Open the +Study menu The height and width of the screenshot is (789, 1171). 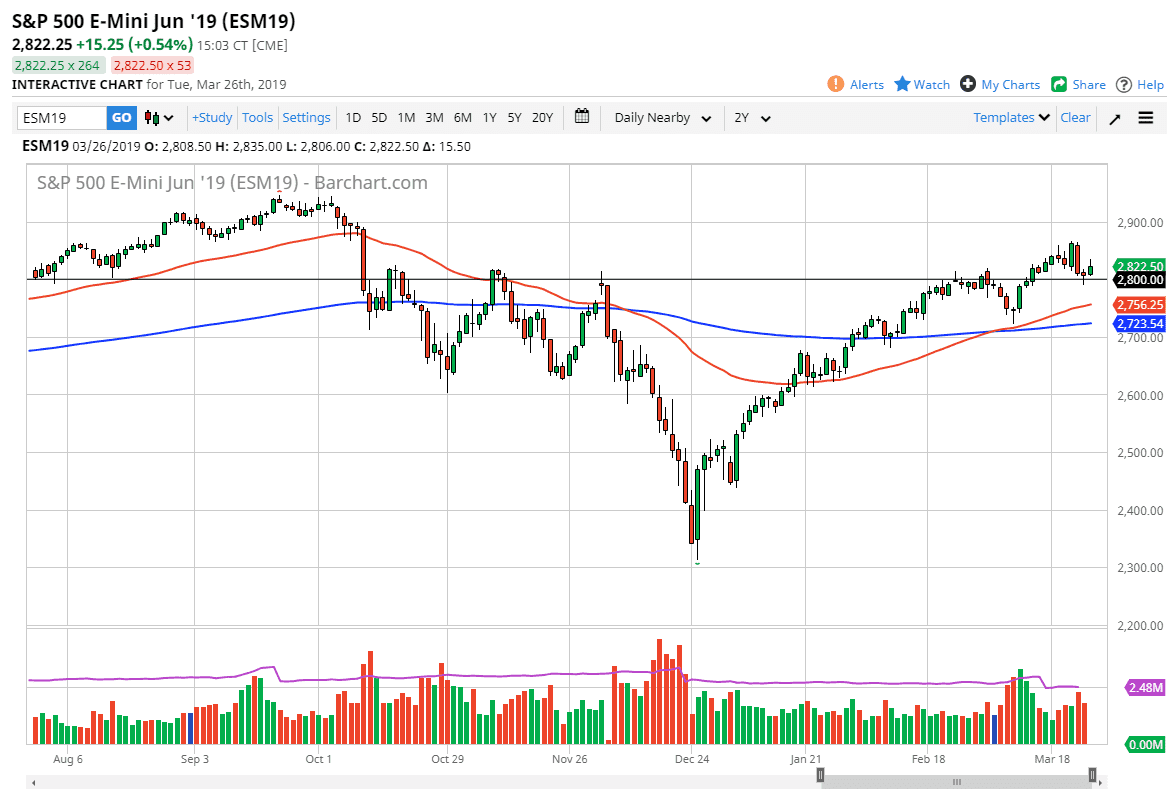click(211, 117)
